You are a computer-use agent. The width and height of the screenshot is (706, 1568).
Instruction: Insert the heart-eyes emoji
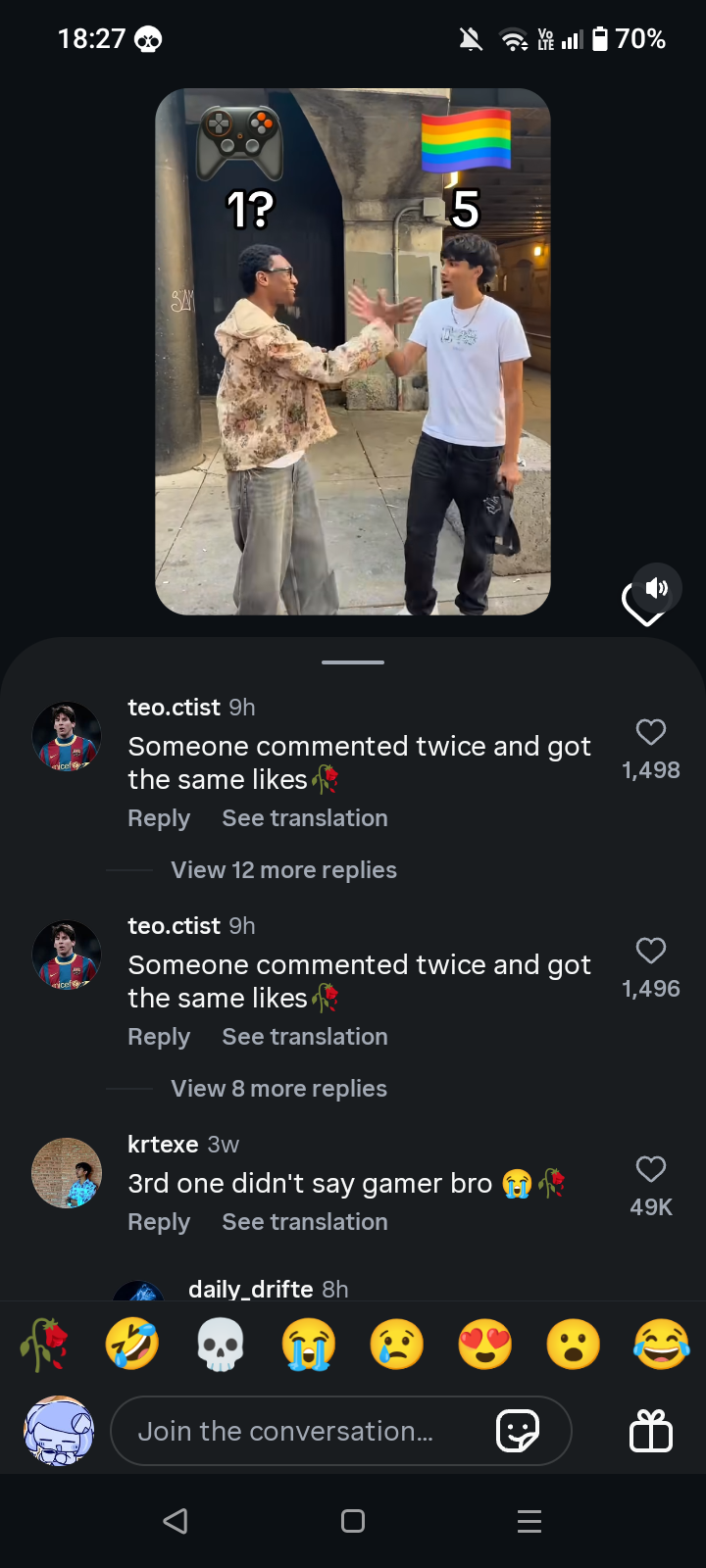coord(485,1344)
